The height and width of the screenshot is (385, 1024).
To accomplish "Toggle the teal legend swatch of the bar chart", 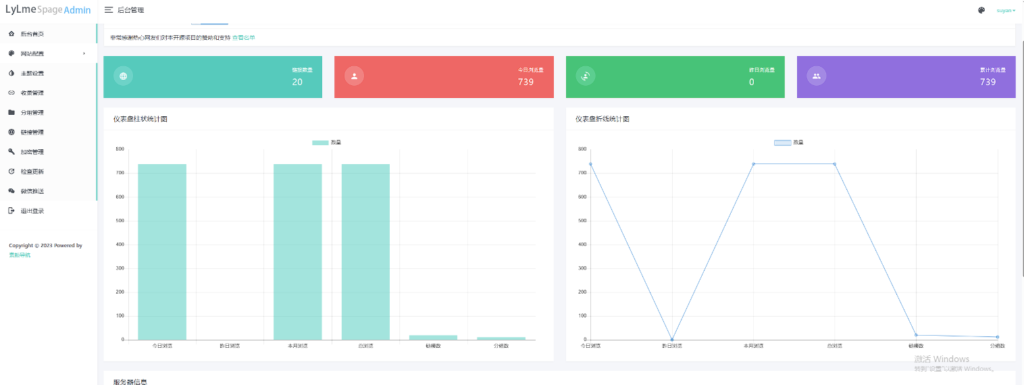I will pyautogui.click(x=320, y=142).
